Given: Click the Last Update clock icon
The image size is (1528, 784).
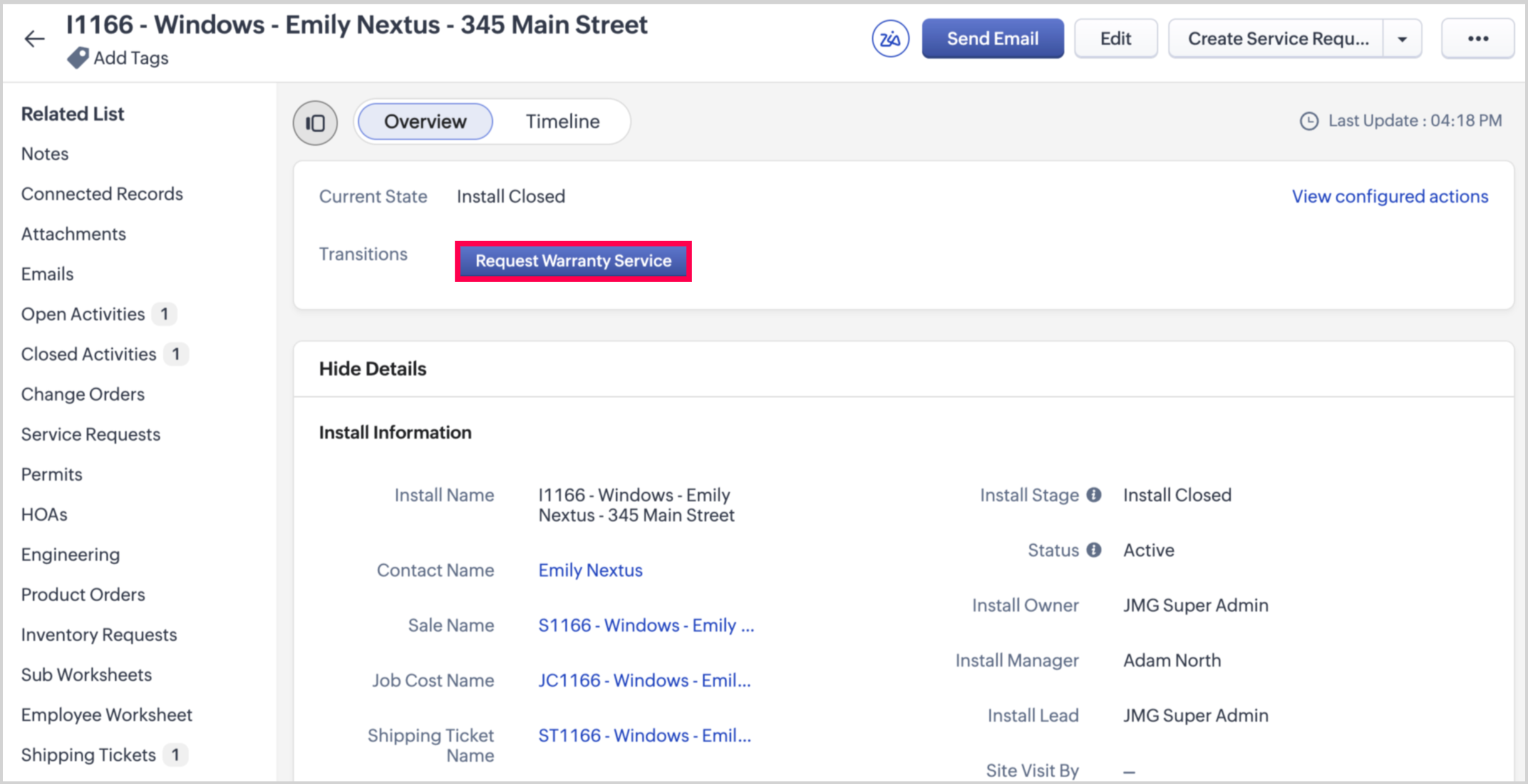Looking at the screenshot, I should [x=1309, y=121].
